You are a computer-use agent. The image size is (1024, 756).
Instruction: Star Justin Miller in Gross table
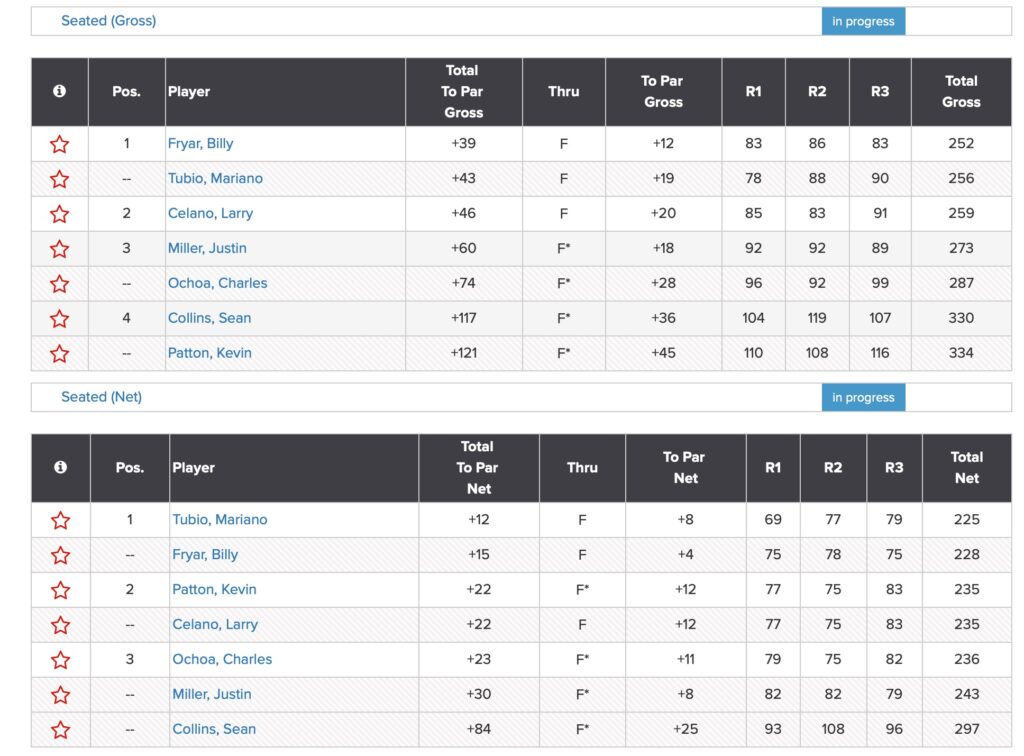(60, 249)
